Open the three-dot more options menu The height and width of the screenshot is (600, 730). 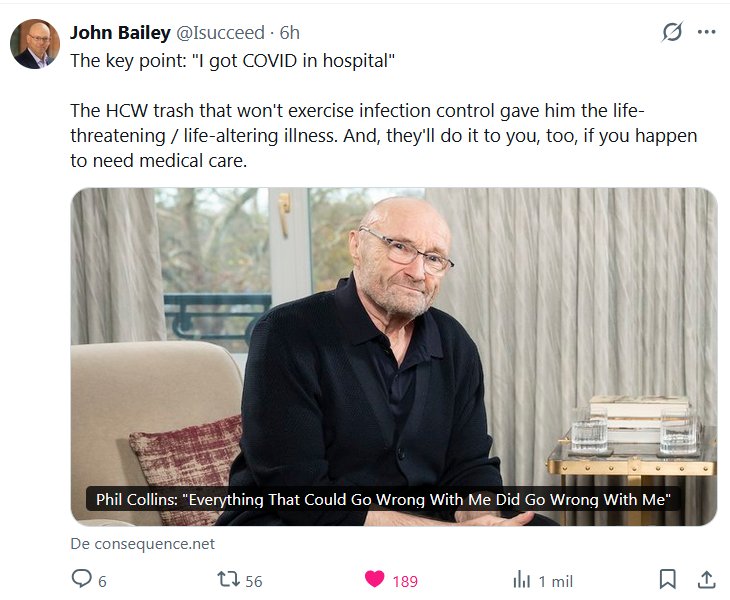point(706,32)
